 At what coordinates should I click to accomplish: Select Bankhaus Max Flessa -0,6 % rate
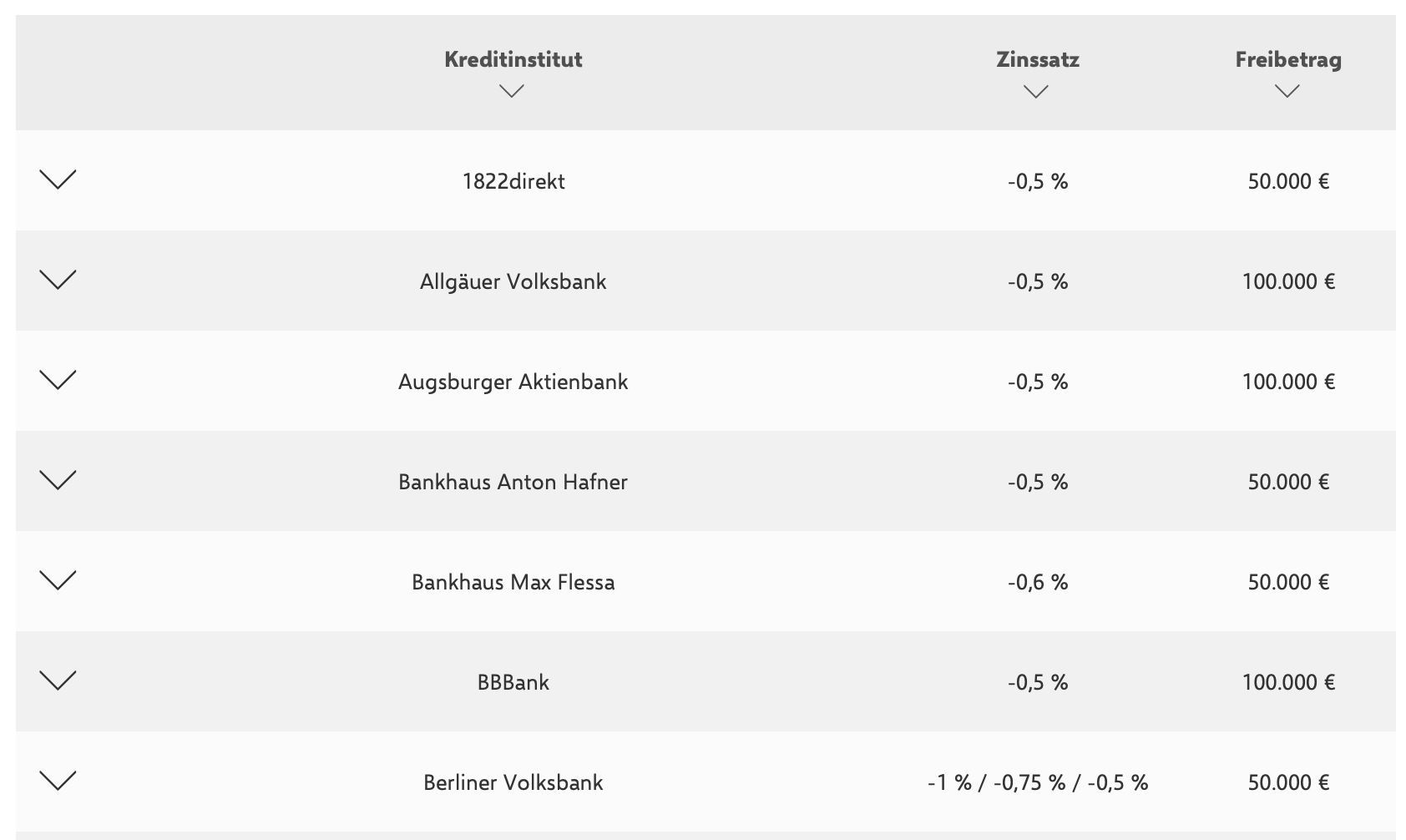point(1037,582)
